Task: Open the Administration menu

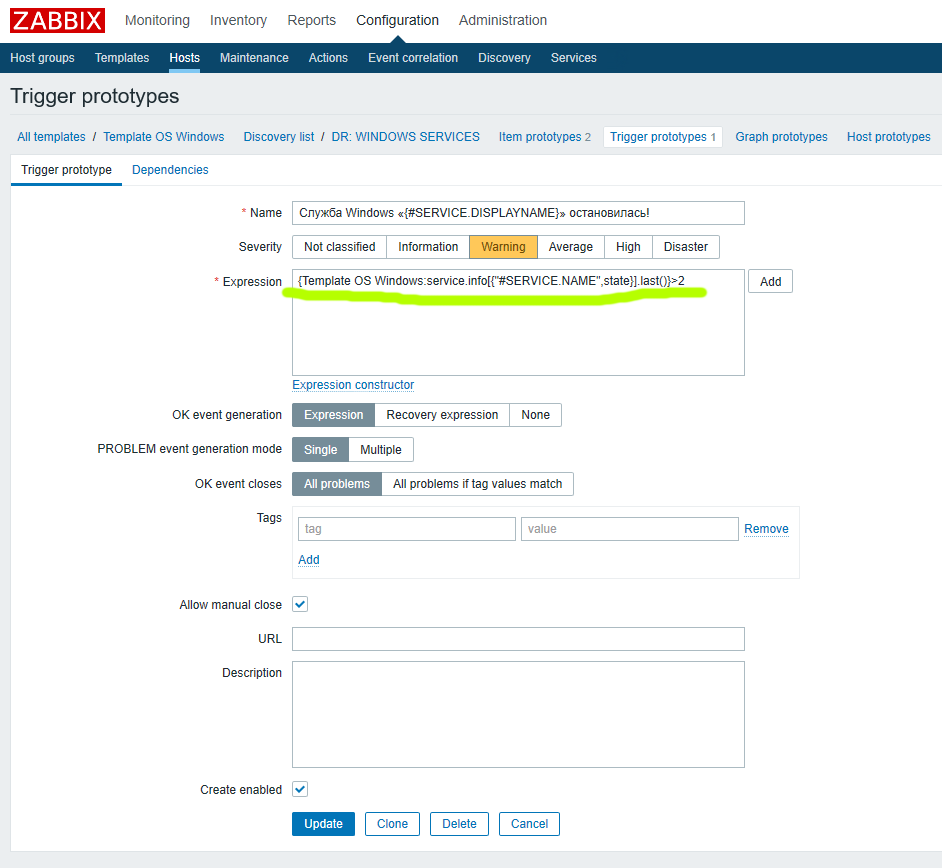Action: (503, 20)
